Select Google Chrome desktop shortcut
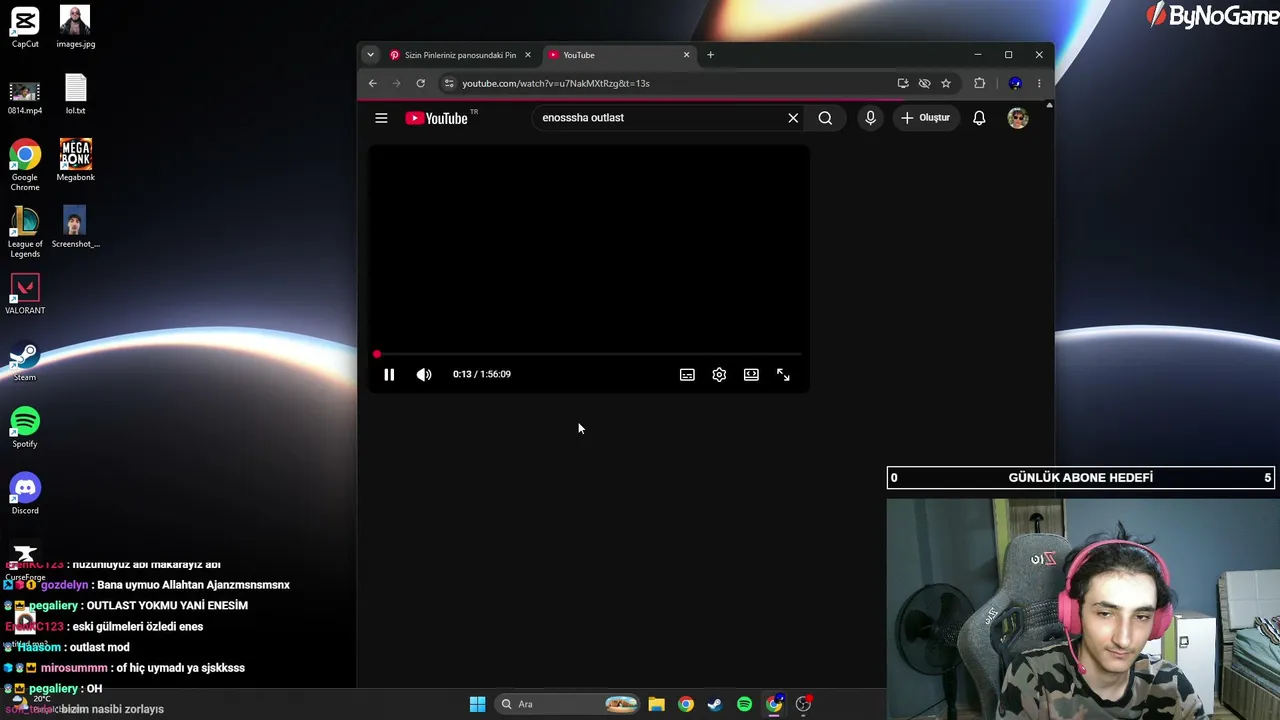 [x=25, y=165]
